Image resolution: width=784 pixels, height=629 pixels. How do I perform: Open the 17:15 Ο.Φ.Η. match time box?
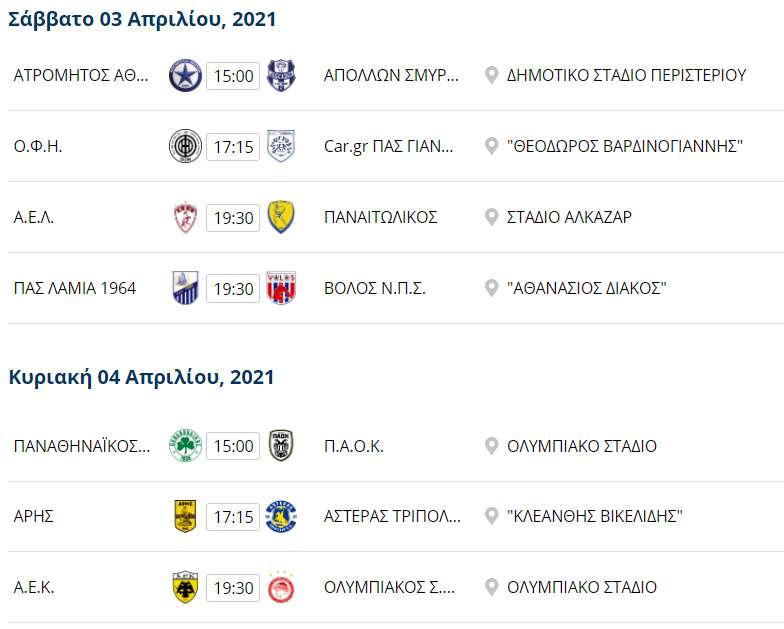233,147
